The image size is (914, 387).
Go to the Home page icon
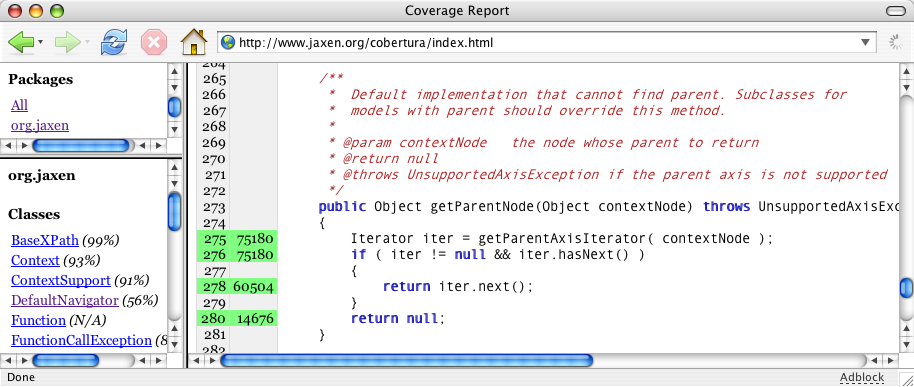point(194,42)
